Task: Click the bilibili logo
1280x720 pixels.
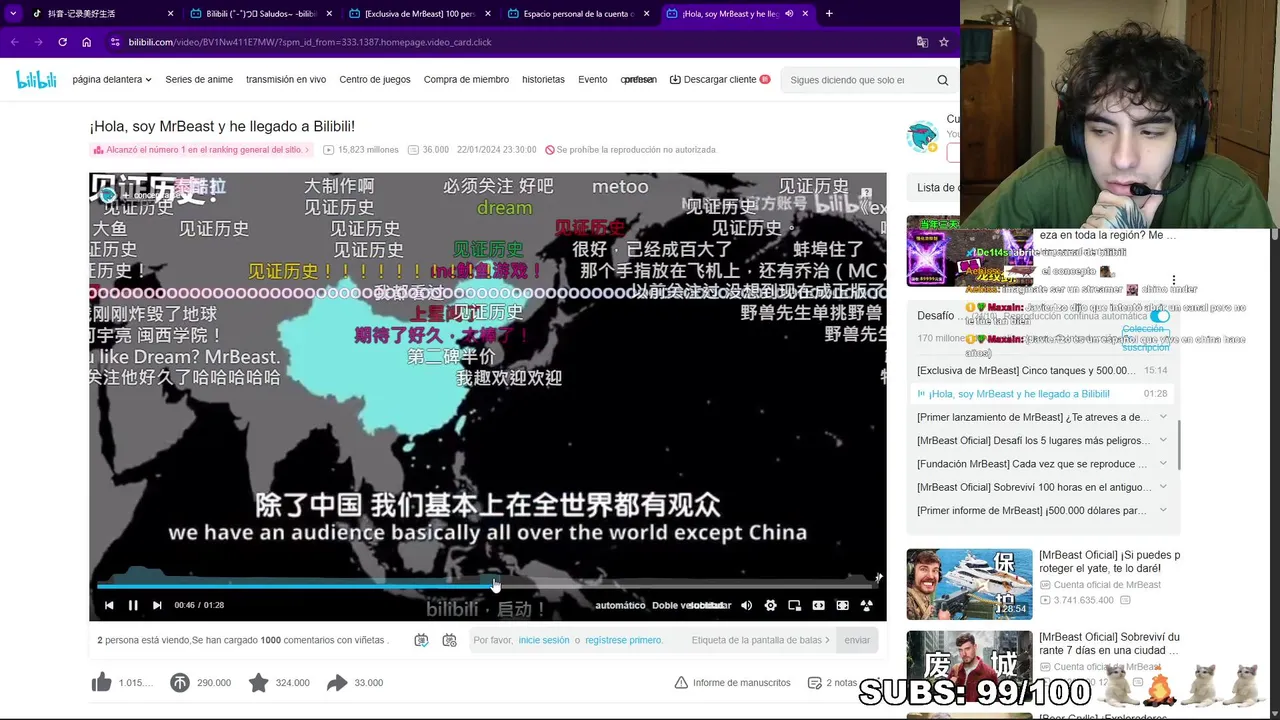Action: click(36, 80)
